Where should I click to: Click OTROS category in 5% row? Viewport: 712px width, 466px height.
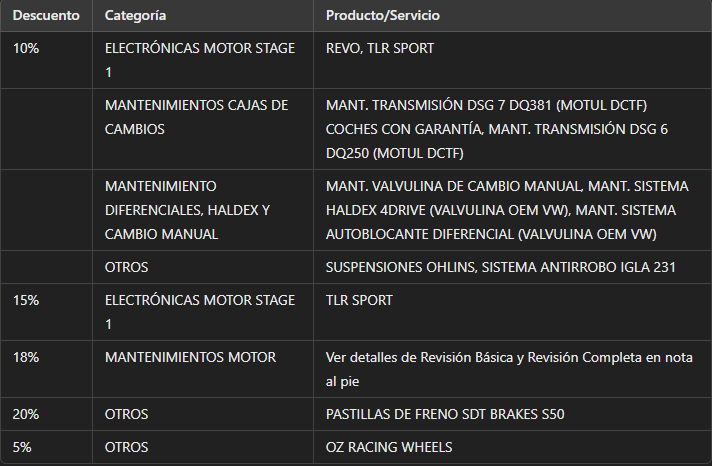203,447
